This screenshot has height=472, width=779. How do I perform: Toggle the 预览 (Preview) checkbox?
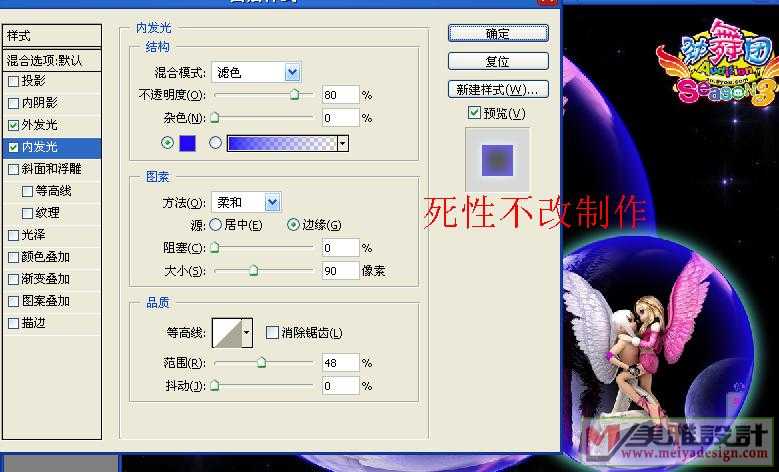474,113
